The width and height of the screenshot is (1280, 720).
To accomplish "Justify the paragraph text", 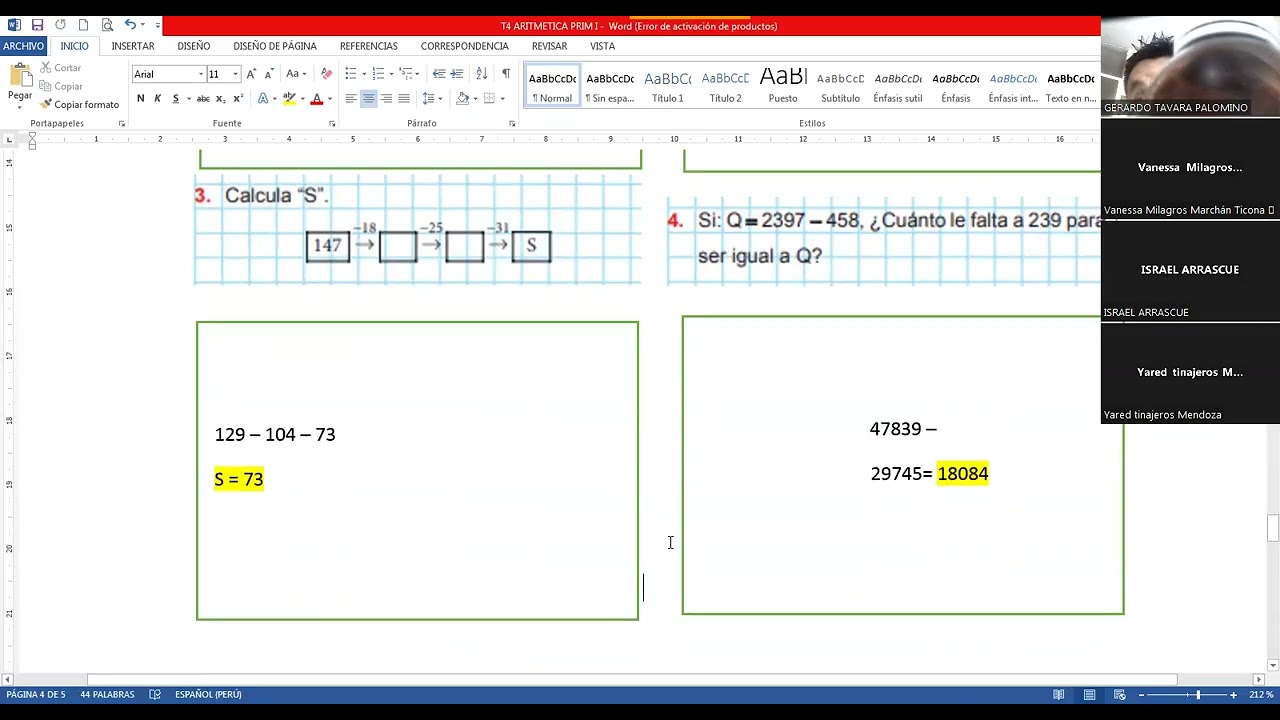I will click(404, 98).
